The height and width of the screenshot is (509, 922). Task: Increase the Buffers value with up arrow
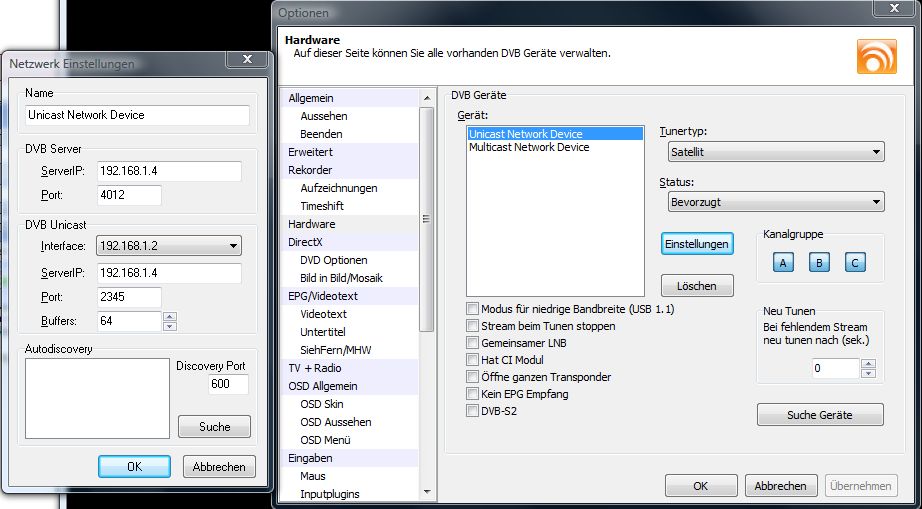(x=169, y=317)
